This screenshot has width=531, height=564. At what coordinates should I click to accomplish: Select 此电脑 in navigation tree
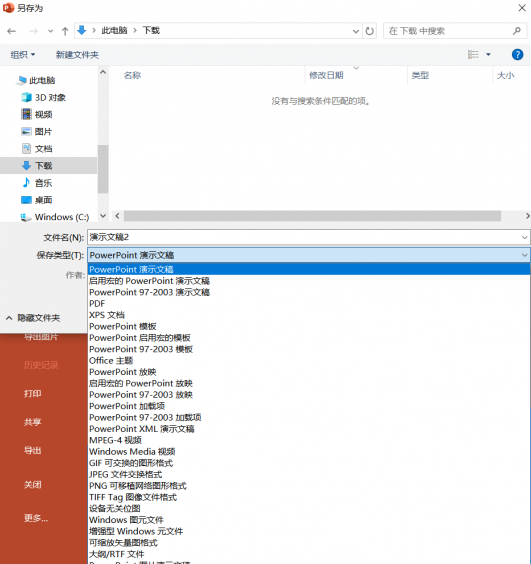coord(36,80)
